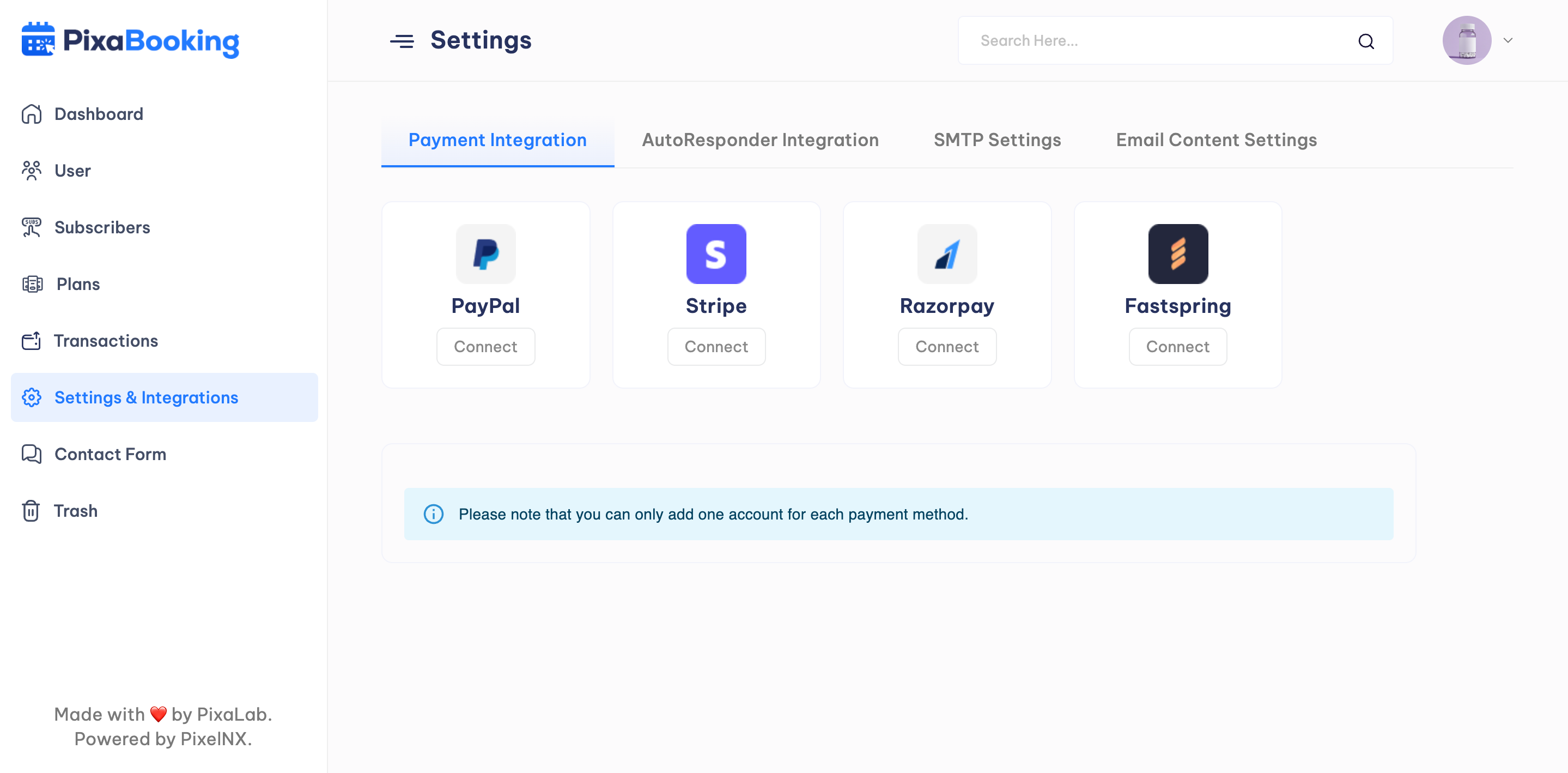Open Transactions in the sidebar
Screen dimensions: 1568x773
pyautogui.click(x=165, y=341)
